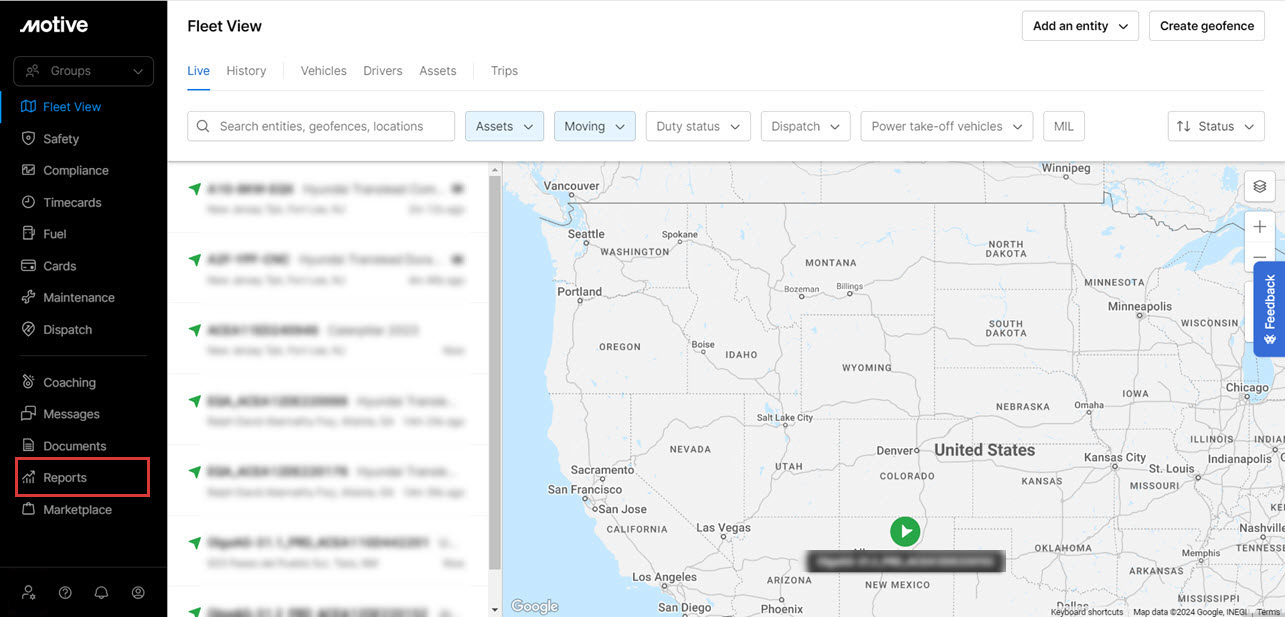
Task: Click the Dispatch icon in sidebar
Action: coord(28,330)
